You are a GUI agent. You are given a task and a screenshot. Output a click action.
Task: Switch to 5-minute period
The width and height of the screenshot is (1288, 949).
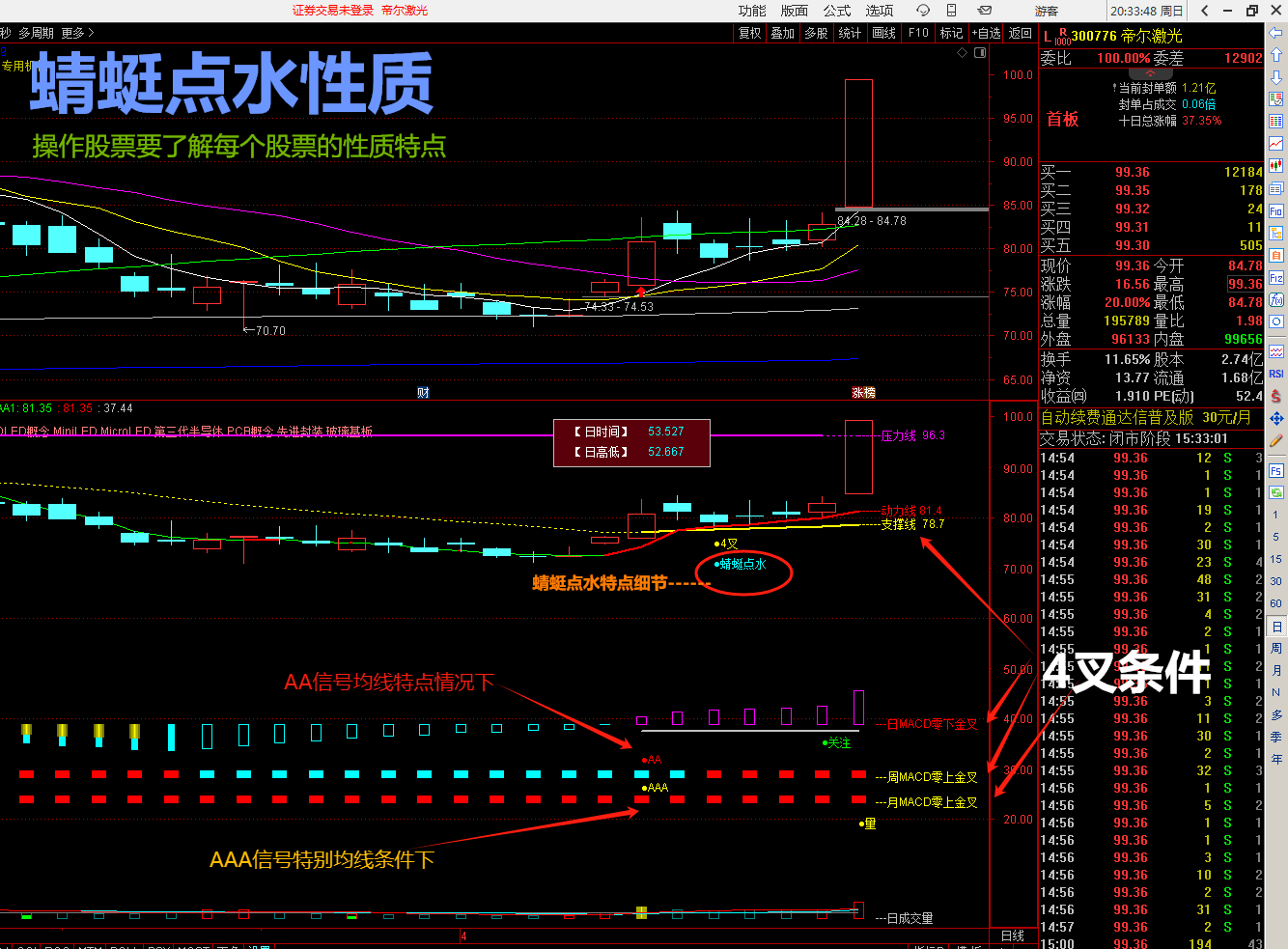point(1275,538)
